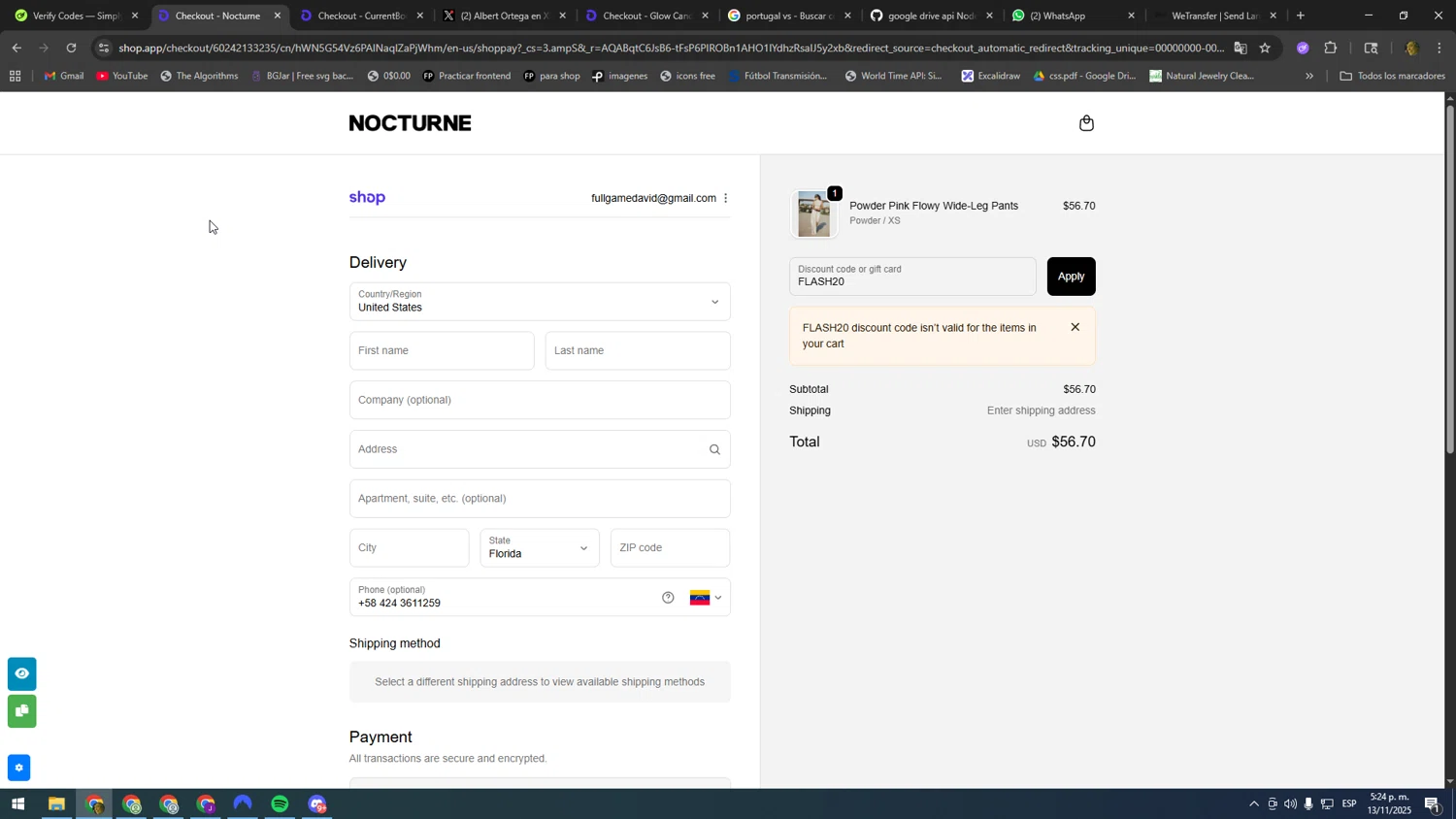Close the Checkout - Nocturne tab
The image size is (1456, 819).
278,16
